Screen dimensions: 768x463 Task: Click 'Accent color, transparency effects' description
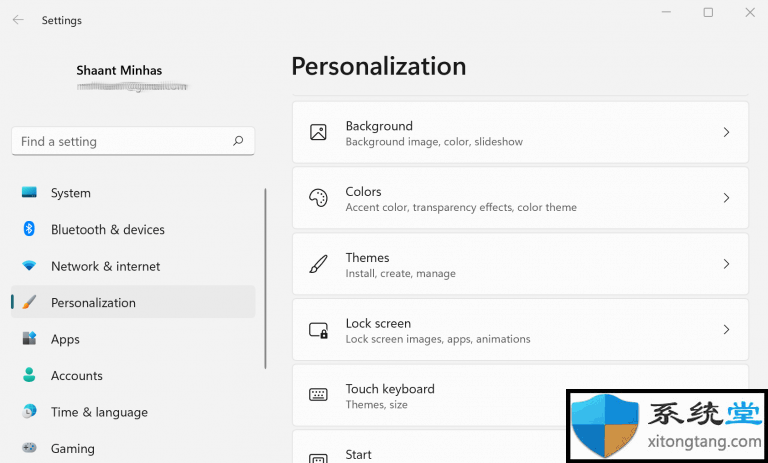point(461,208)
